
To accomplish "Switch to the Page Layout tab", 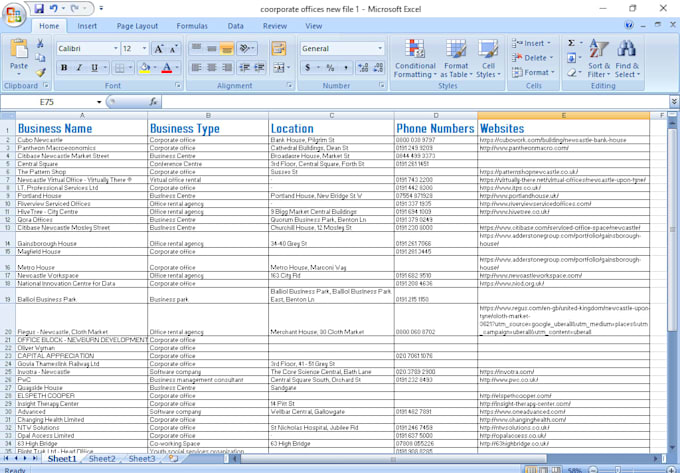I will point(137,26).
